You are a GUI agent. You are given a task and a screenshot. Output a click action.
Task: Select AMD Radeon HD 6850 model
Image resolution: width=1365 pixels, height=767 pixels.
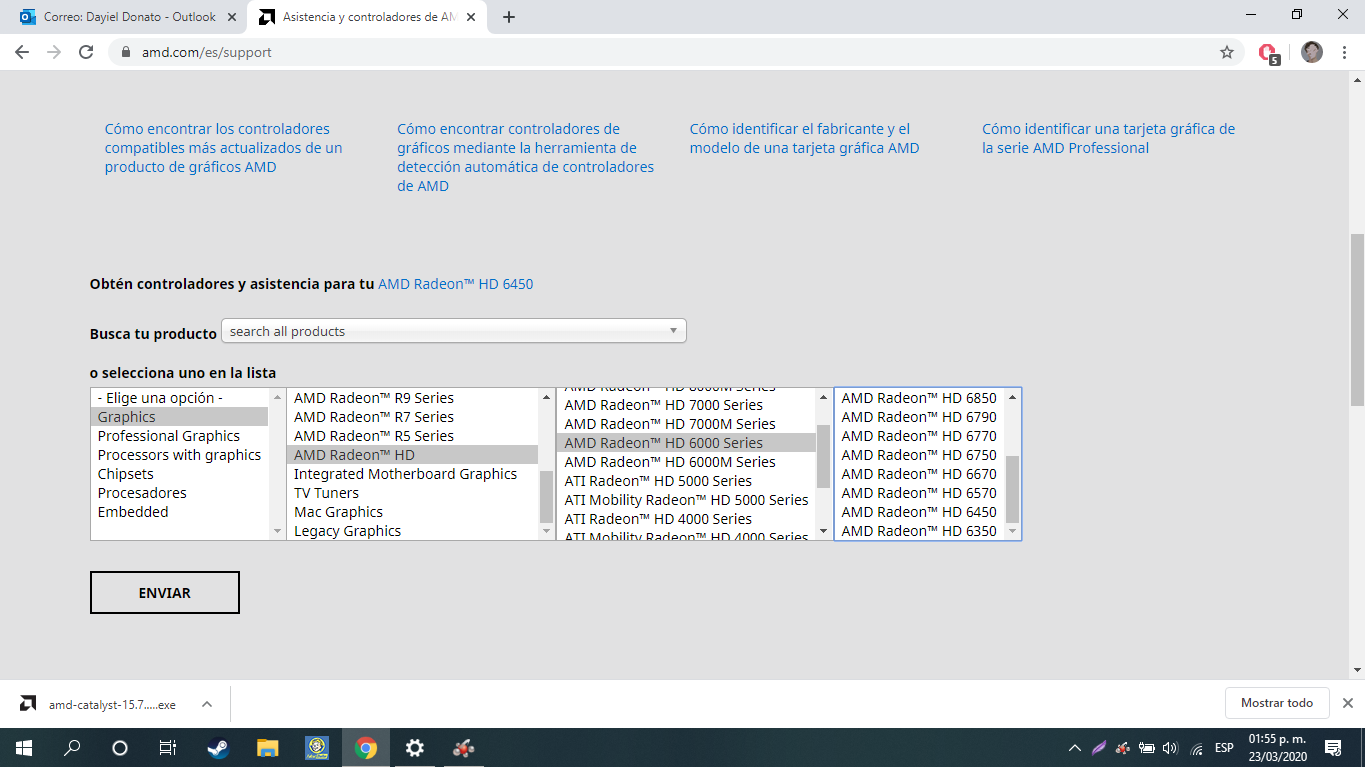[x=920, y=398]
